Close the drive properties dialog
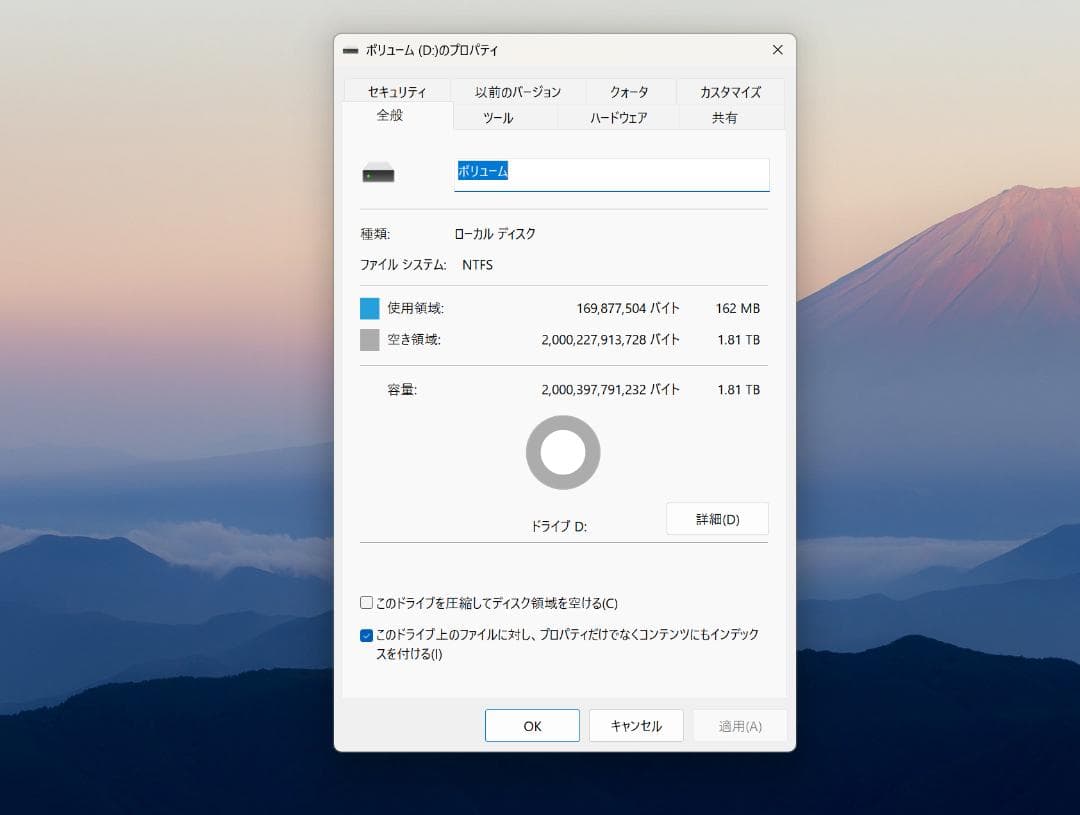This screenshot has width=1080, height=815. (x=777, y=49)
